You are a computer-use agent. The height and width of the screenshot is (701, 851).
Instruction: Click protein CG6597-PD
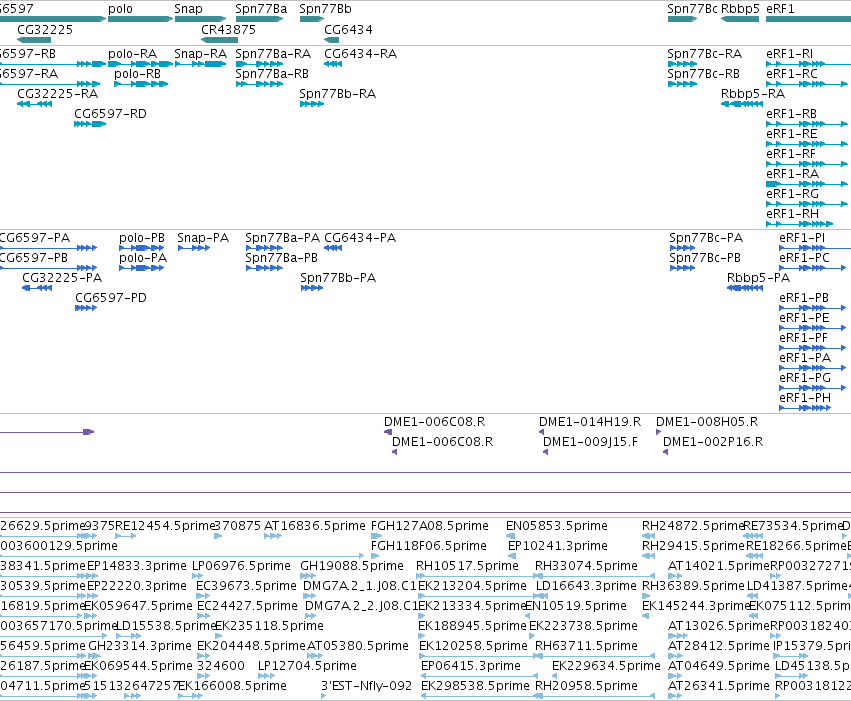[111, 298]
